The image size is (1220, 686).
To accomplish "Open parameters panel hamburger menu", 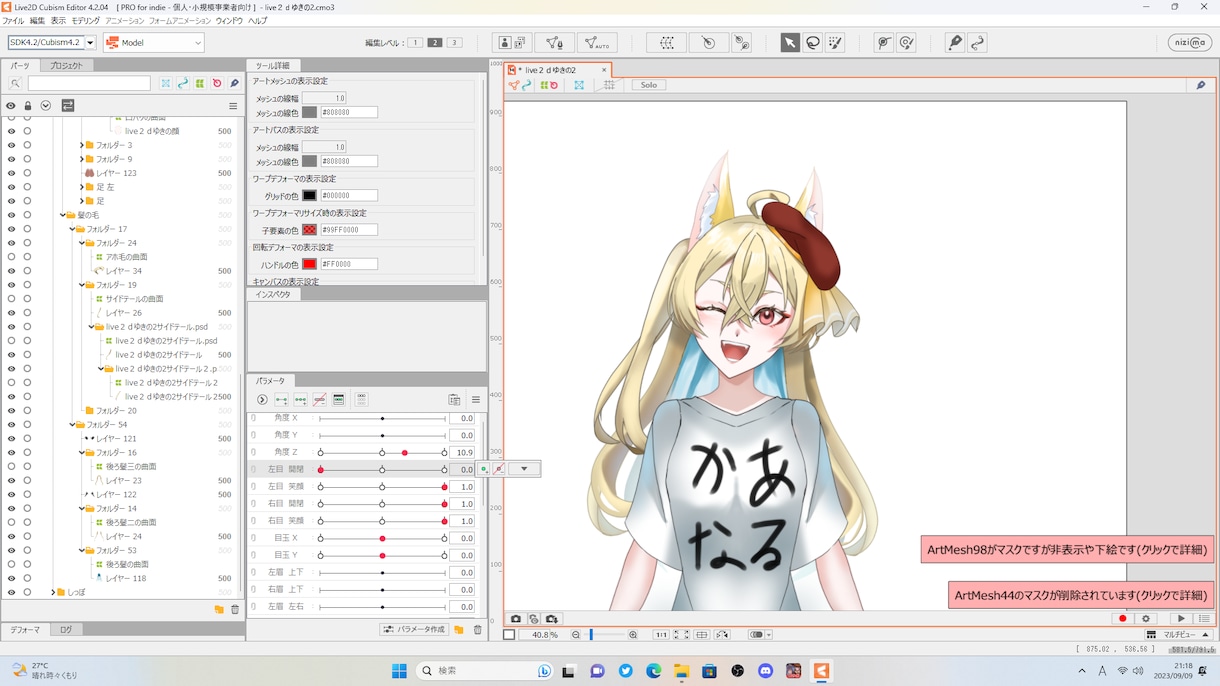I will 476,400.
